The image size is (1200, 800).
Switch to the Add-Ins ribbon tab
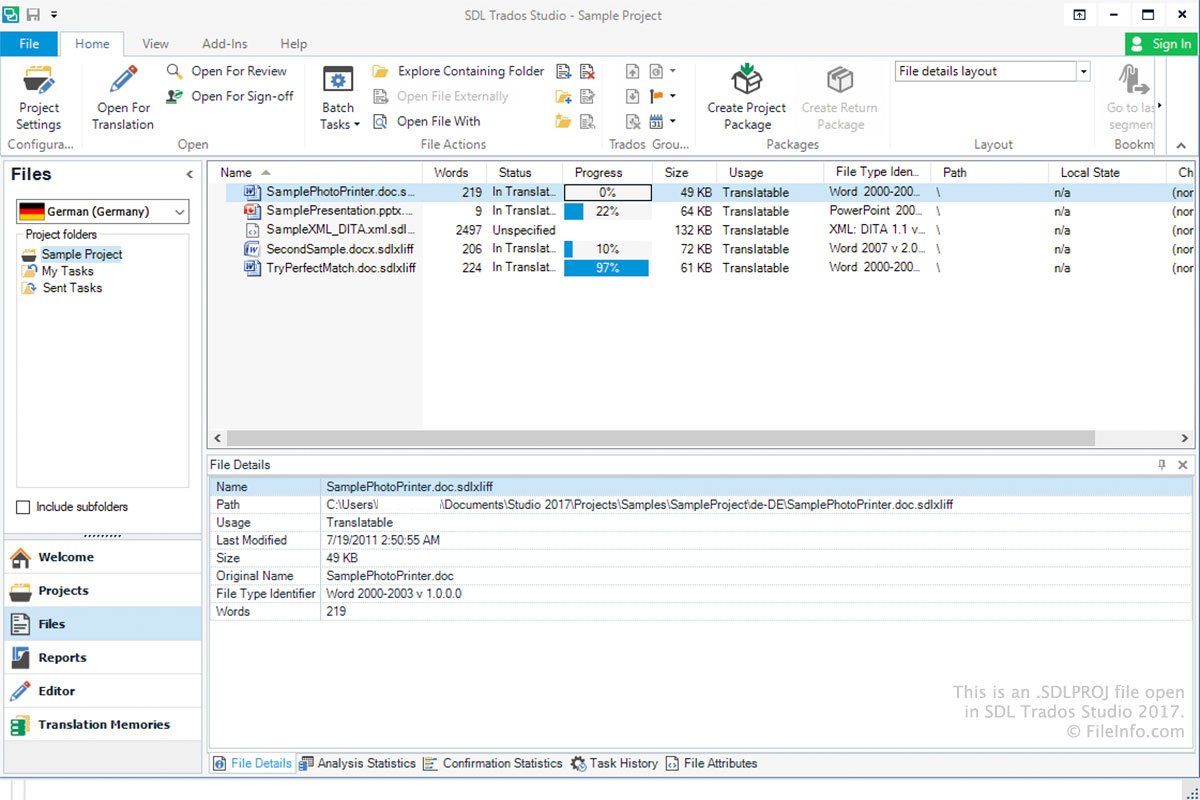click(225, 43)
